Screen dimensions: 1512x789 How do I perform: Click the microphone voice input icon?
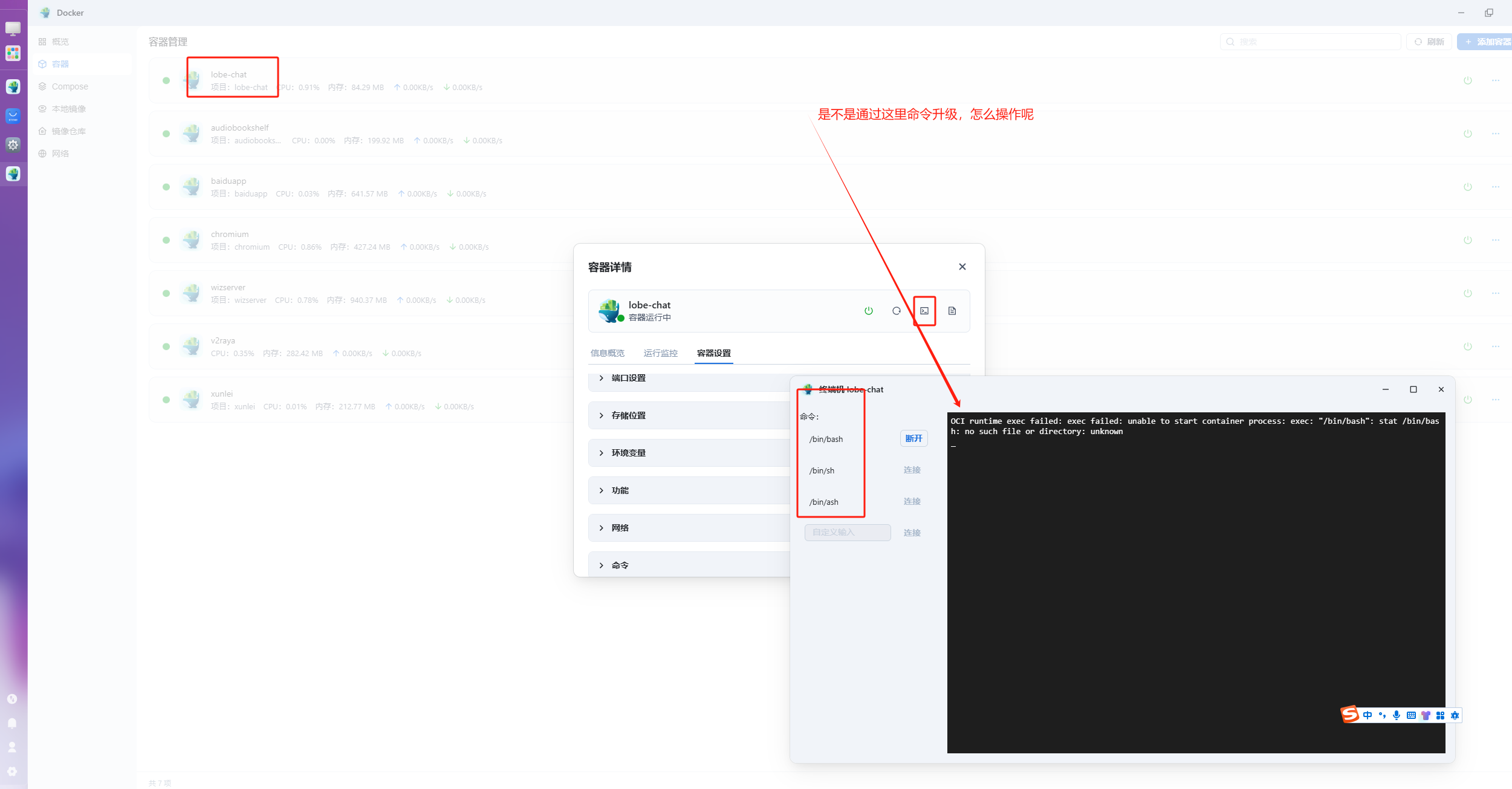[1397, 715]
